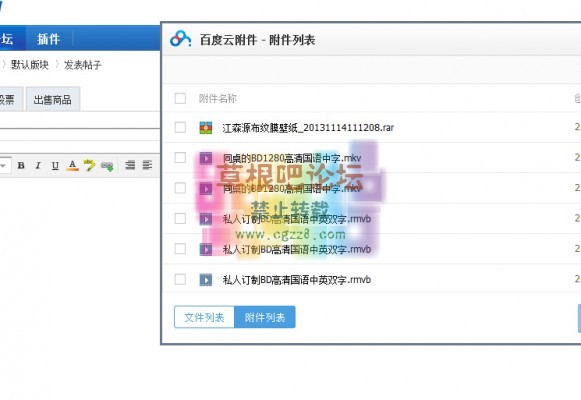The image size is (581, 400).
Task: Click the video icon beside the second 同桌的 mkv file
Action: pos(206,189)
